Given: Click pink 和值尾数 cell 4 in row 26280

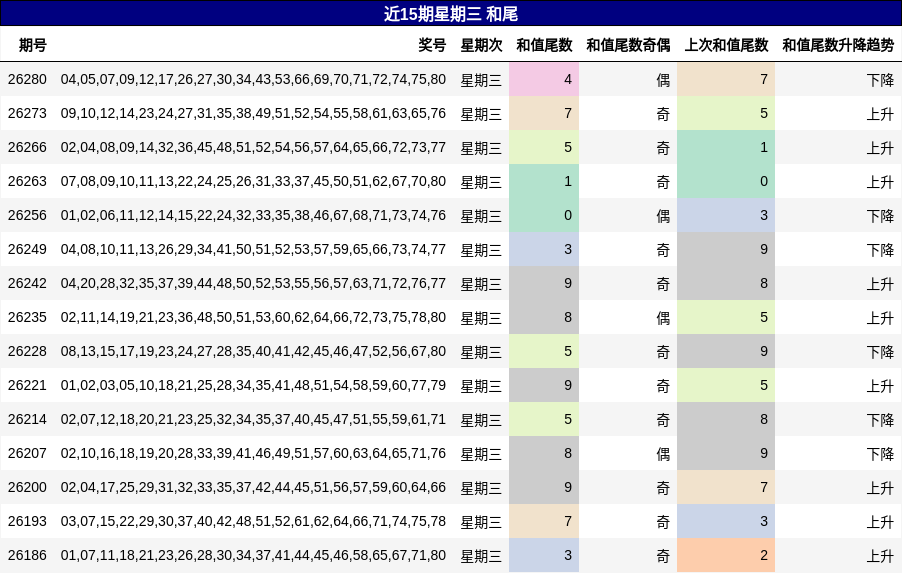Looking at the screenshot, I should (x=544, y=79).
